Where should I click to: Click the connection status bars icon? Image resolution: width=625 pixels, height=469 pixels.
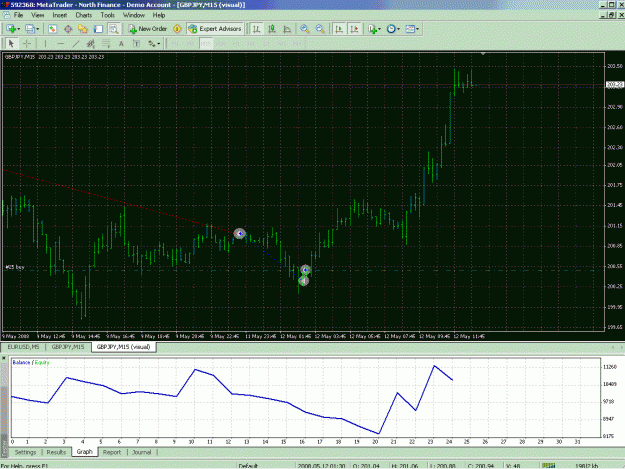(x=549, y=465)
